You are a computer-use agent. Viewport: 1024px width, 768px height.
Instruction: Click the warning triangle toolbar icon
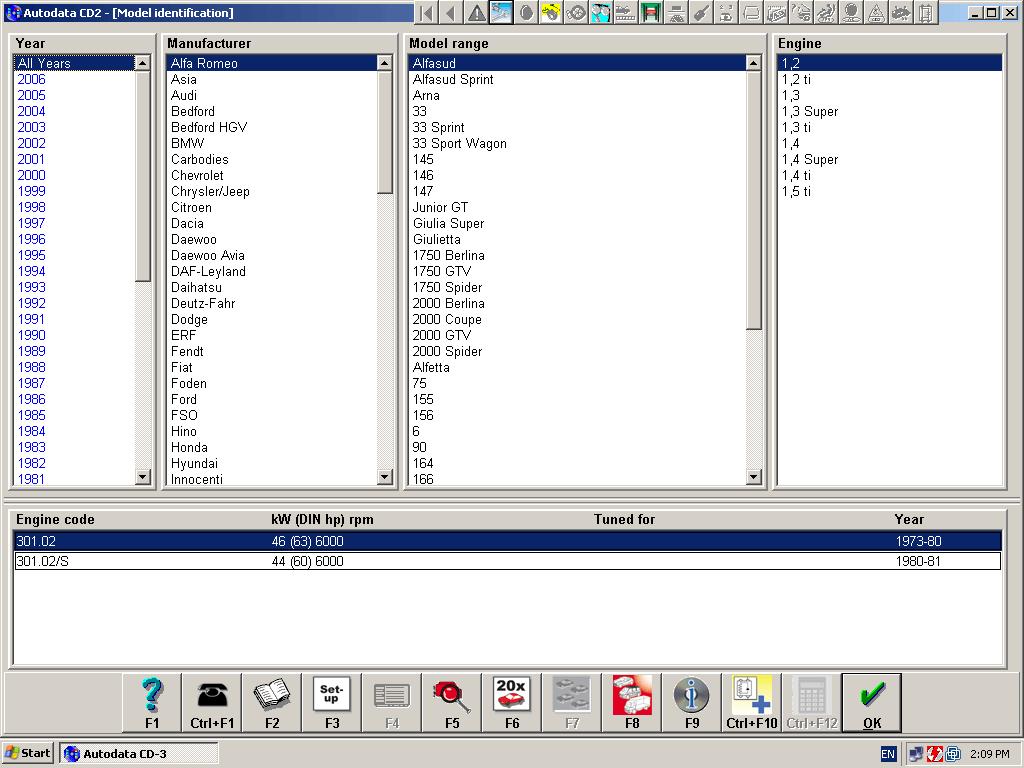pos(477,12)
